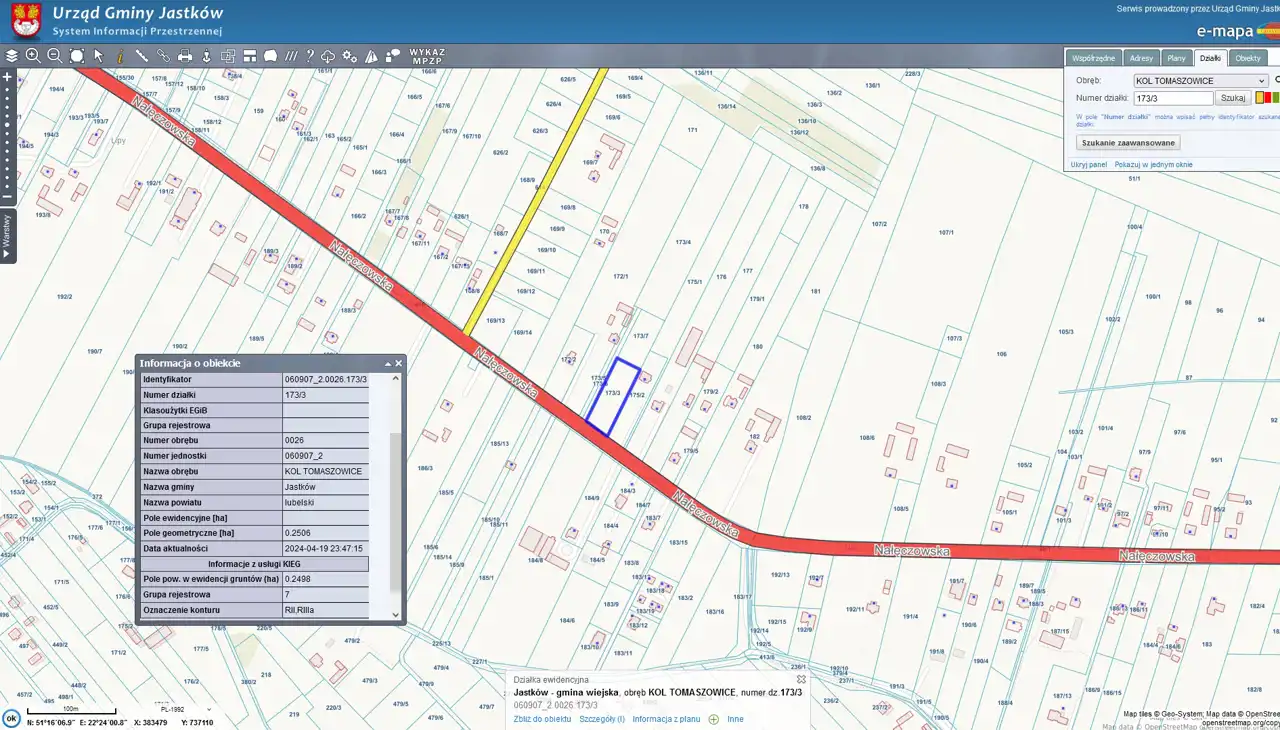Image resolution: width=1280 pixels, height=730 pixels.
Task: Close the Informacja o obiekcie window
Action: coord(398,363)
